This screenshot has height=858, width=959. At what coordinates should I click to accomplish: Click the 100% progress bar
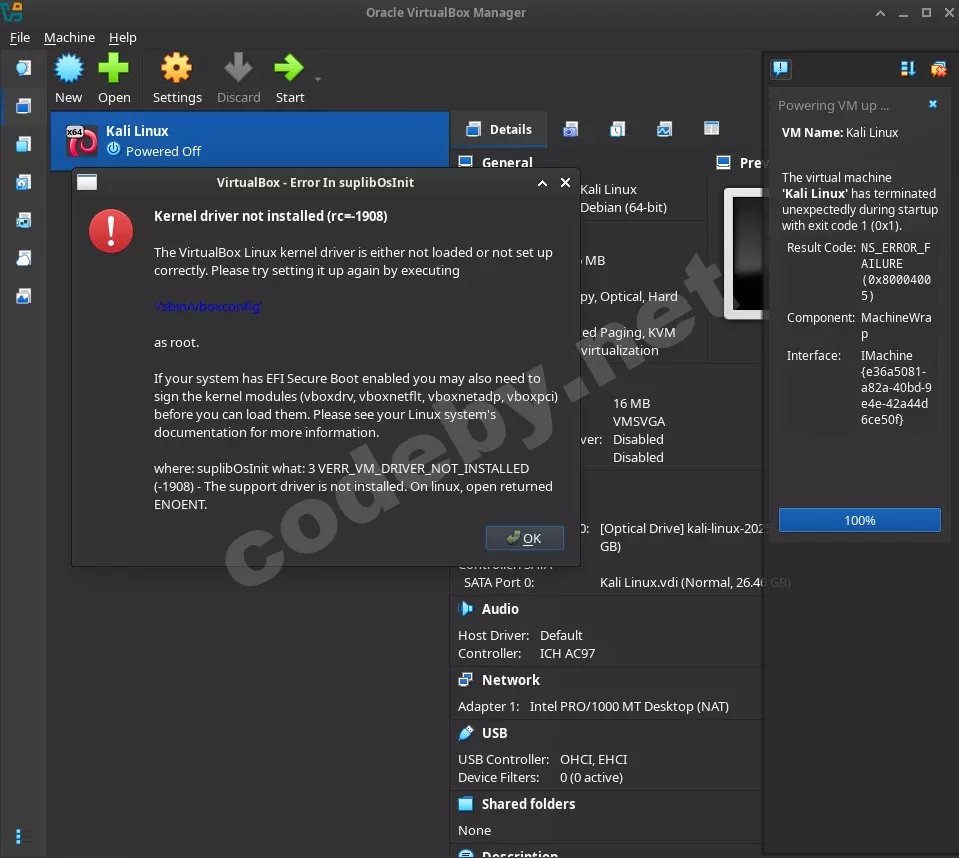pyautogui.click(x=859, y=520)
